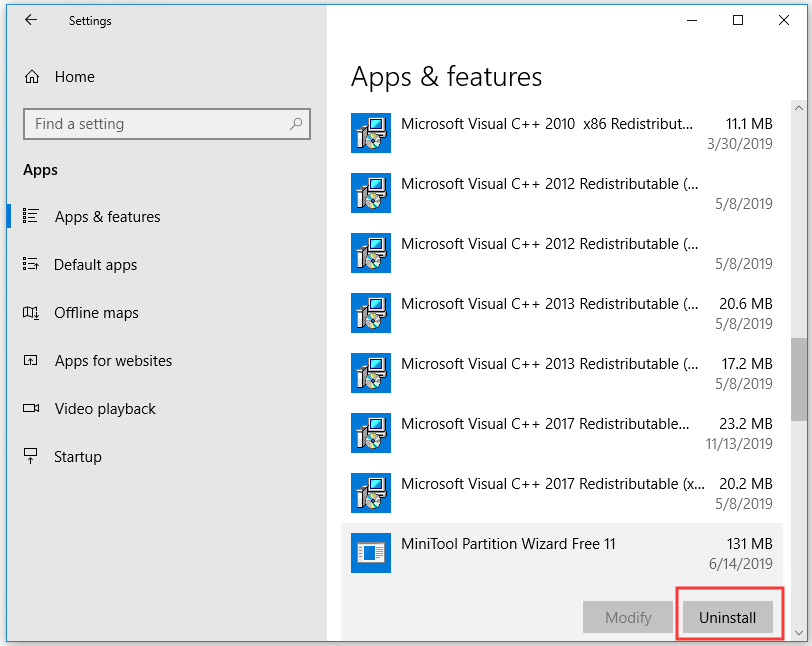Click the installer icon beside the 23.2 MB entry
The width and height of the screenshot is (812, 646).
click(371, 433)
